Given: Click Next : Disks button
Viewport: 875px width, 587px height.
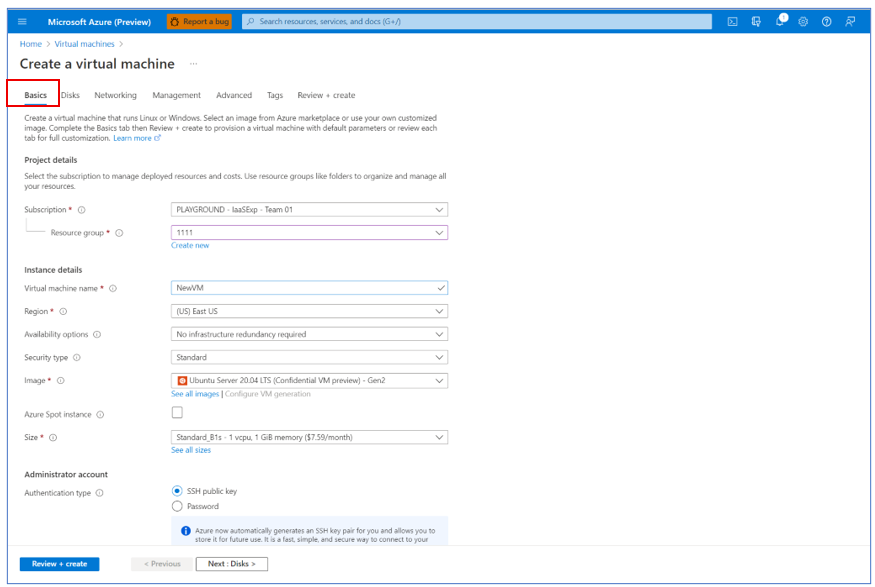Looking at the screenshot, I should coord(232,564).
